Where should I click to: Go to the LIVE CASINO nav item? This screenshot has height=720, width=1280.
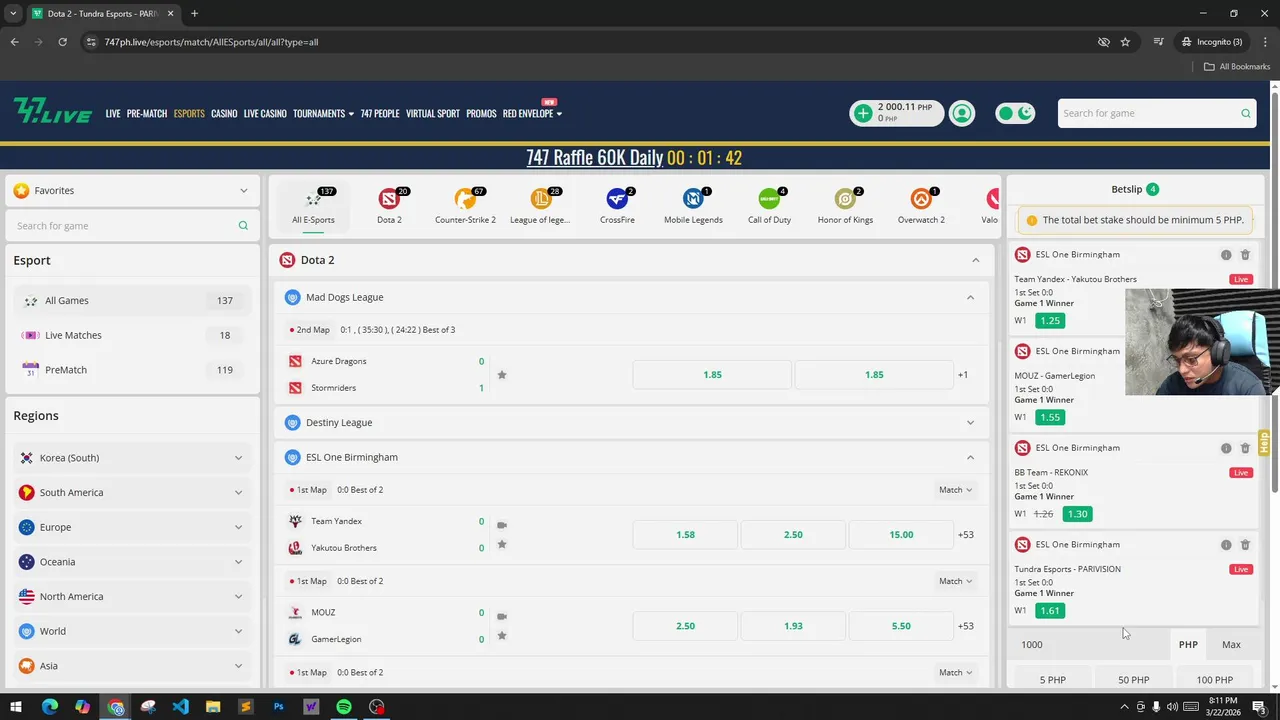[x=265, y=113]
